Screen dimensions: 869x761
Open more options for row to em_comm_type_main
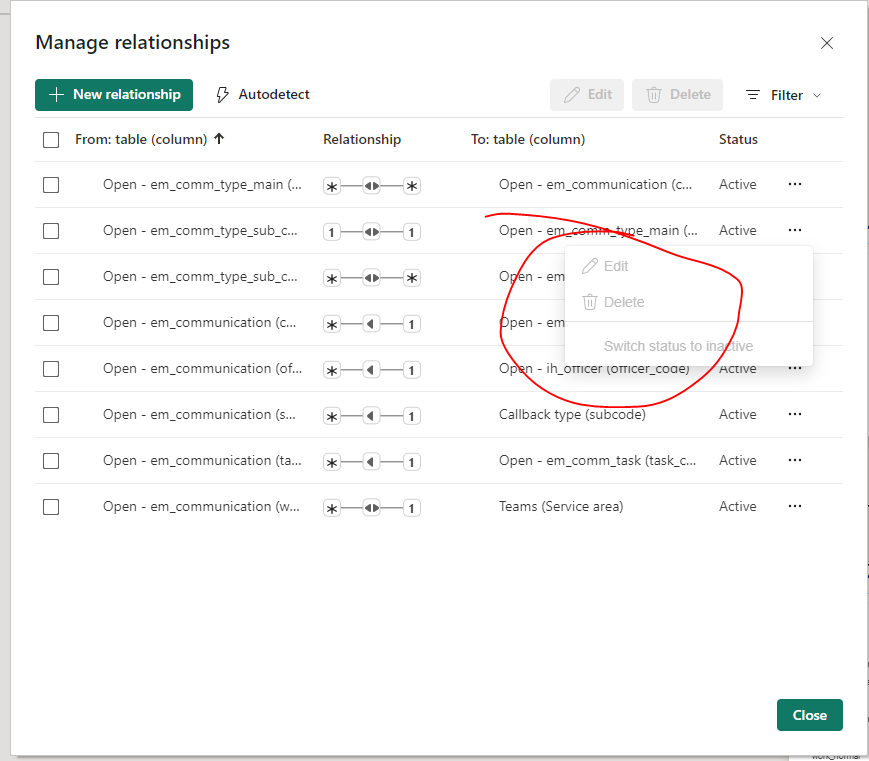(x=795, y=230)
